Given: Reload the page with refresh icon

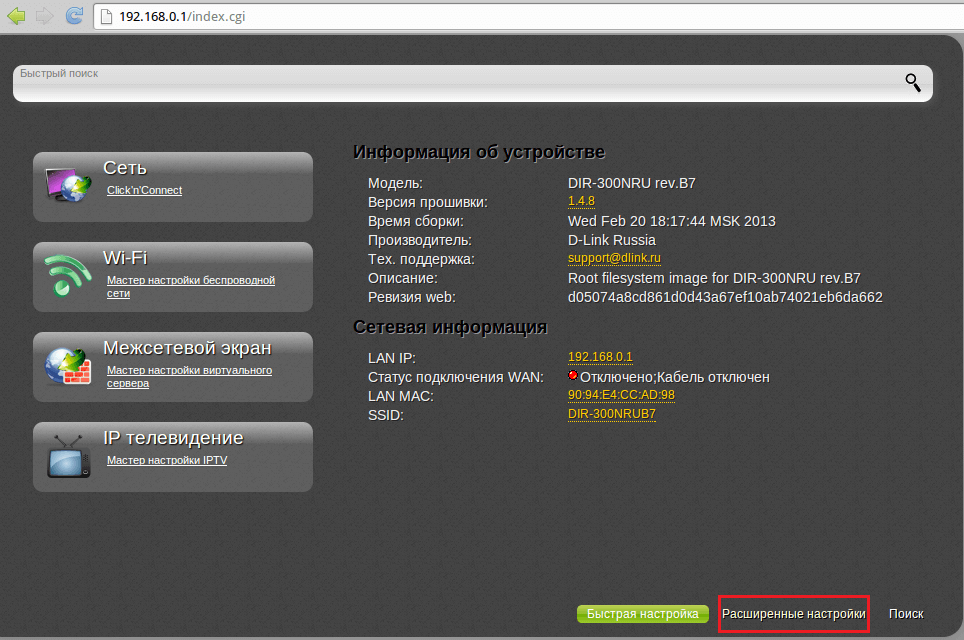Looking at the screenshot, I should 74,16.
